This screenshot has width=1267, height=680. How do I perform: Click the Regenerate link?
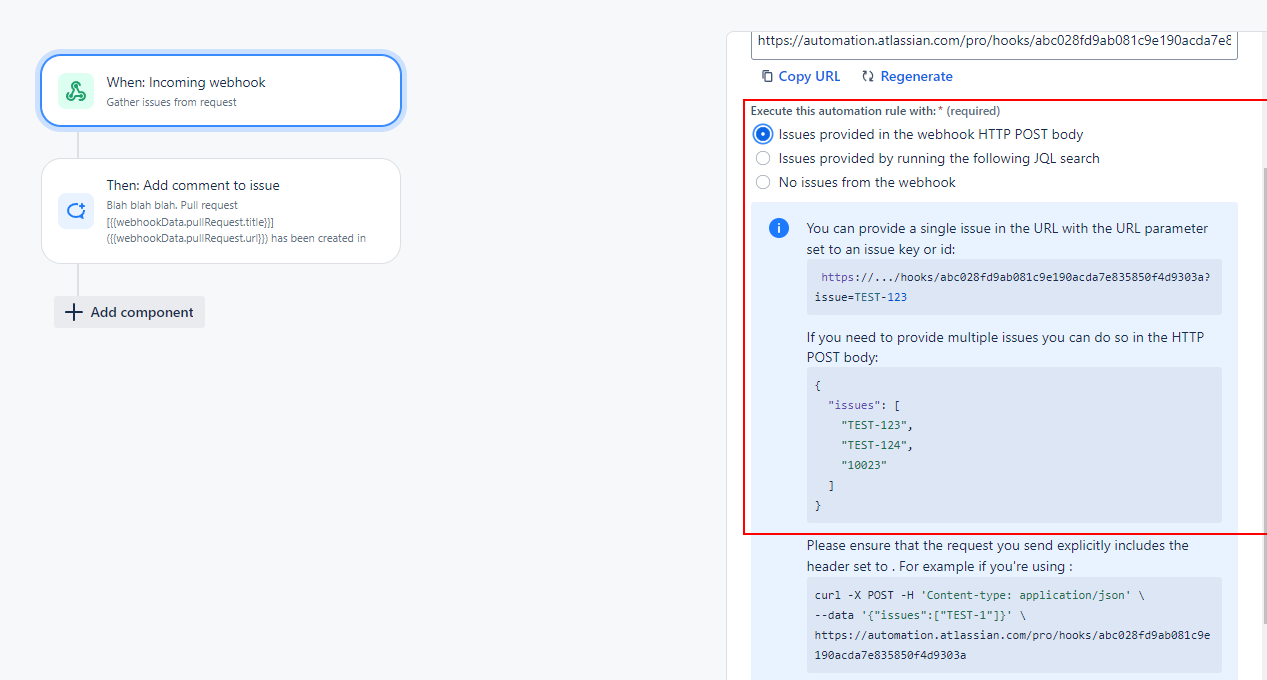pyautogui.click(x=917, y=76)
